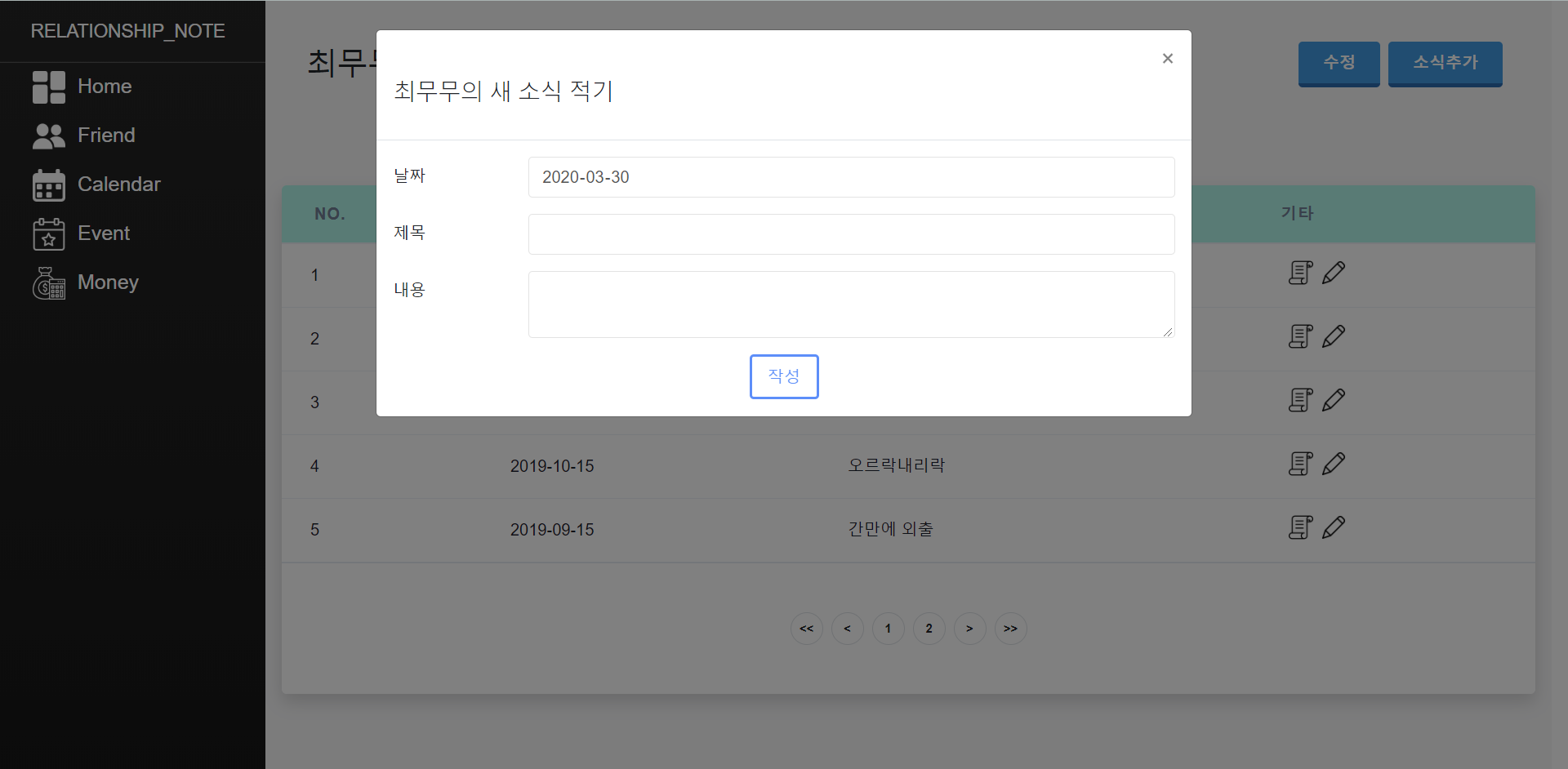
Task: Open the detail scroll icon for 오르락내리락 row
Action: point(1300,464)
